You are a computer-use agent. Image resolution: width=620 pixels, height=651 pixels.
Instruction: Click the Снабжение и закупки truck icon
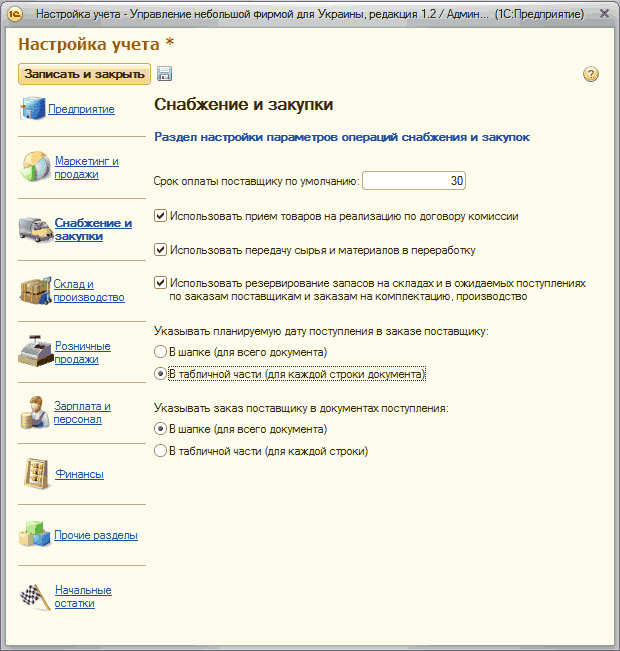36,229
